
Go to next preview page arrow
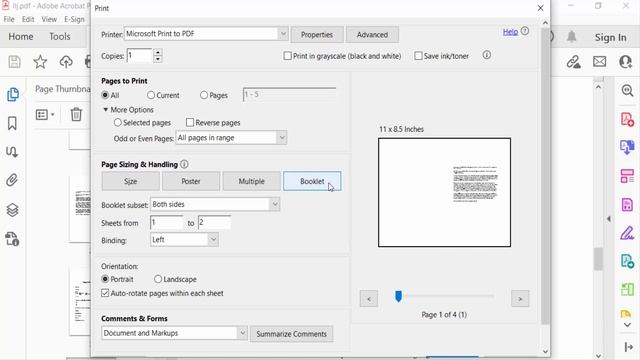click(x=520, y=299)
